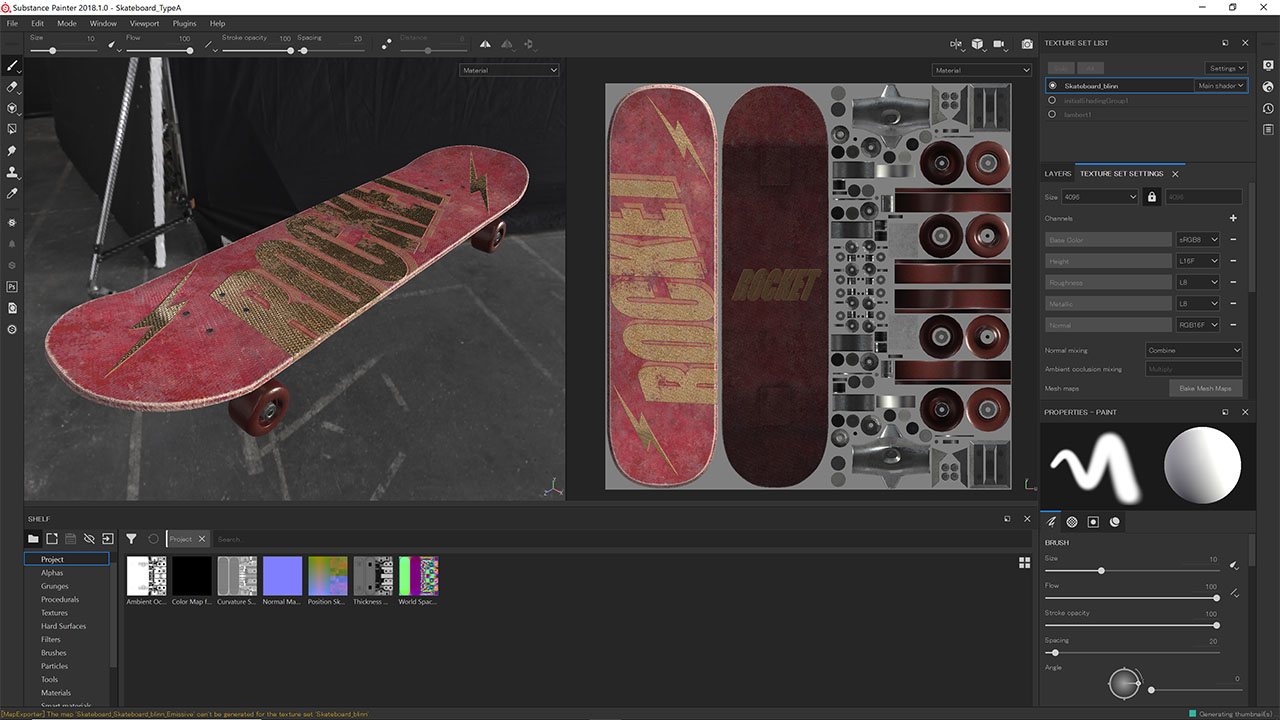Open Main shader dropdown

point(1221,86)
